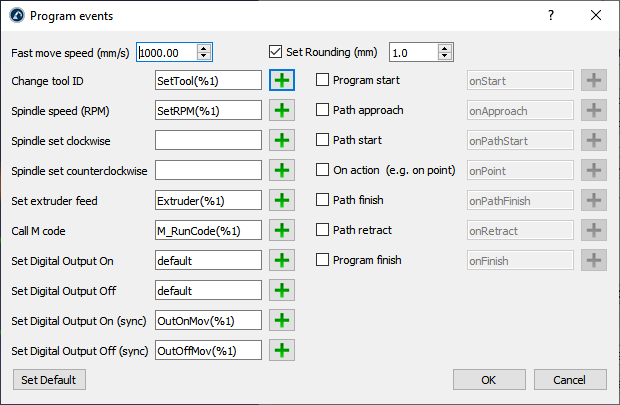Enable the Program start checkbox
620x405 pixels.
[323, 80]
